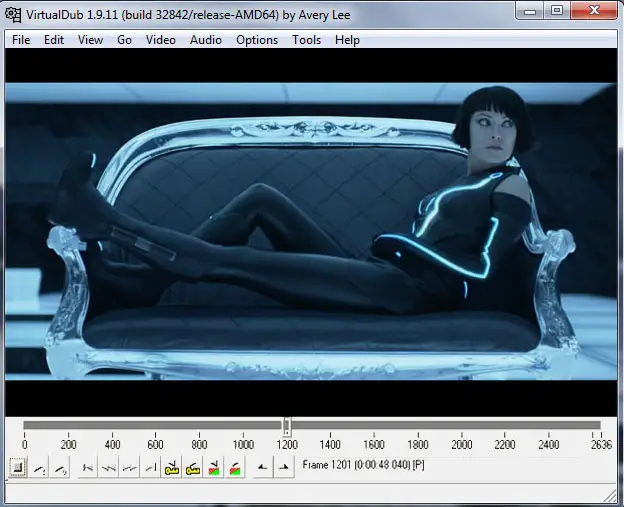The width and height of the screenshot is (624, 507).
Task: Click the timeline label 200
Action: tap(68, 445)
